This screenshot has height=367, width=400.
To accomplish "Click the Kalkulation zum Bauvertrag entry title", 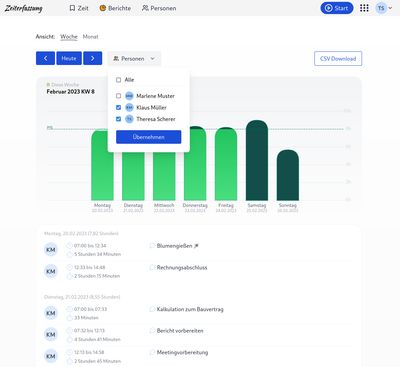I will 190,309.
